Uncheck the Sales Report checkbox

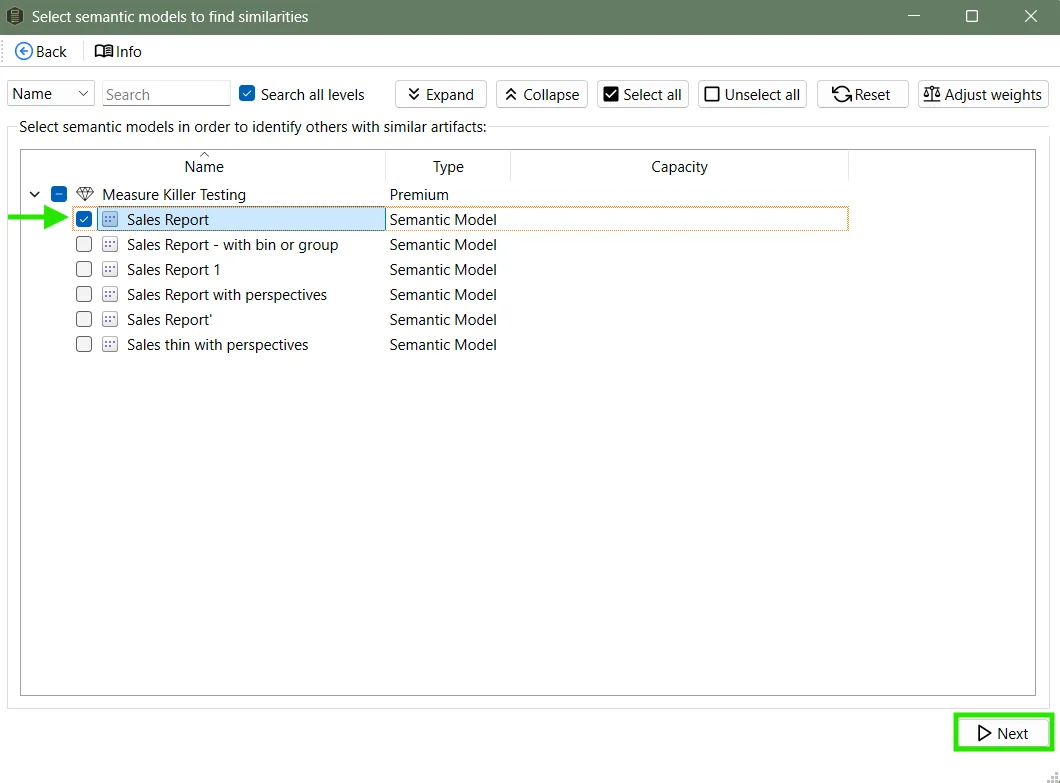coord(84,219)
